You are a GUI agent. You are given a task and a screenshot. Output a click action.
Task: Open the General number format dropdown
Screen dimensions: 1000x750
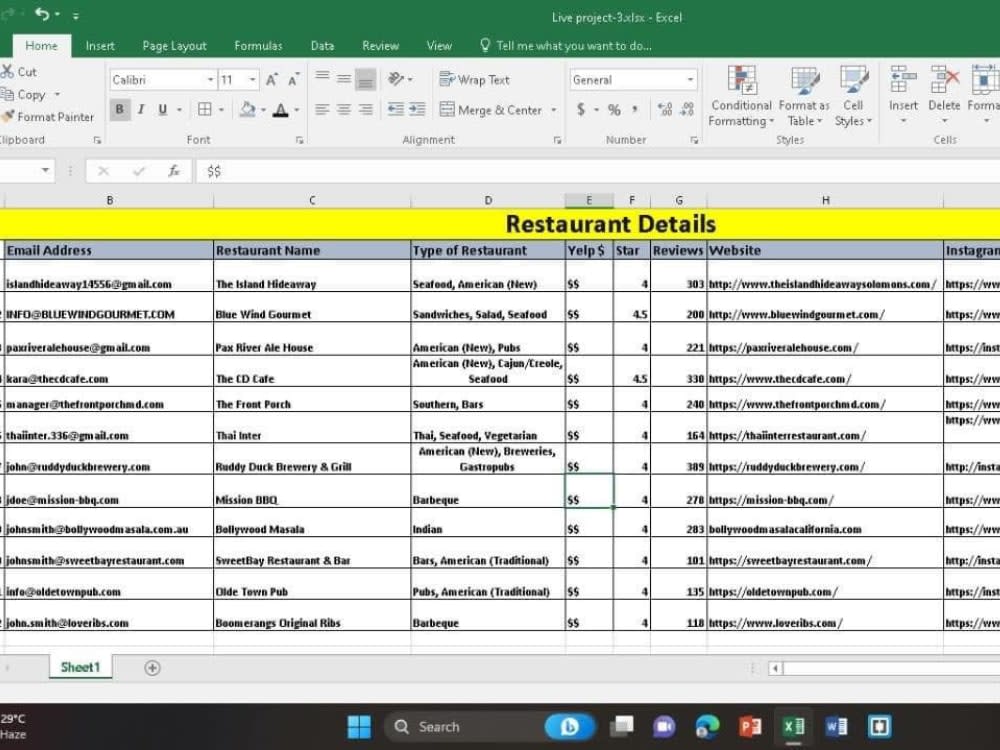tap(690, 80)
